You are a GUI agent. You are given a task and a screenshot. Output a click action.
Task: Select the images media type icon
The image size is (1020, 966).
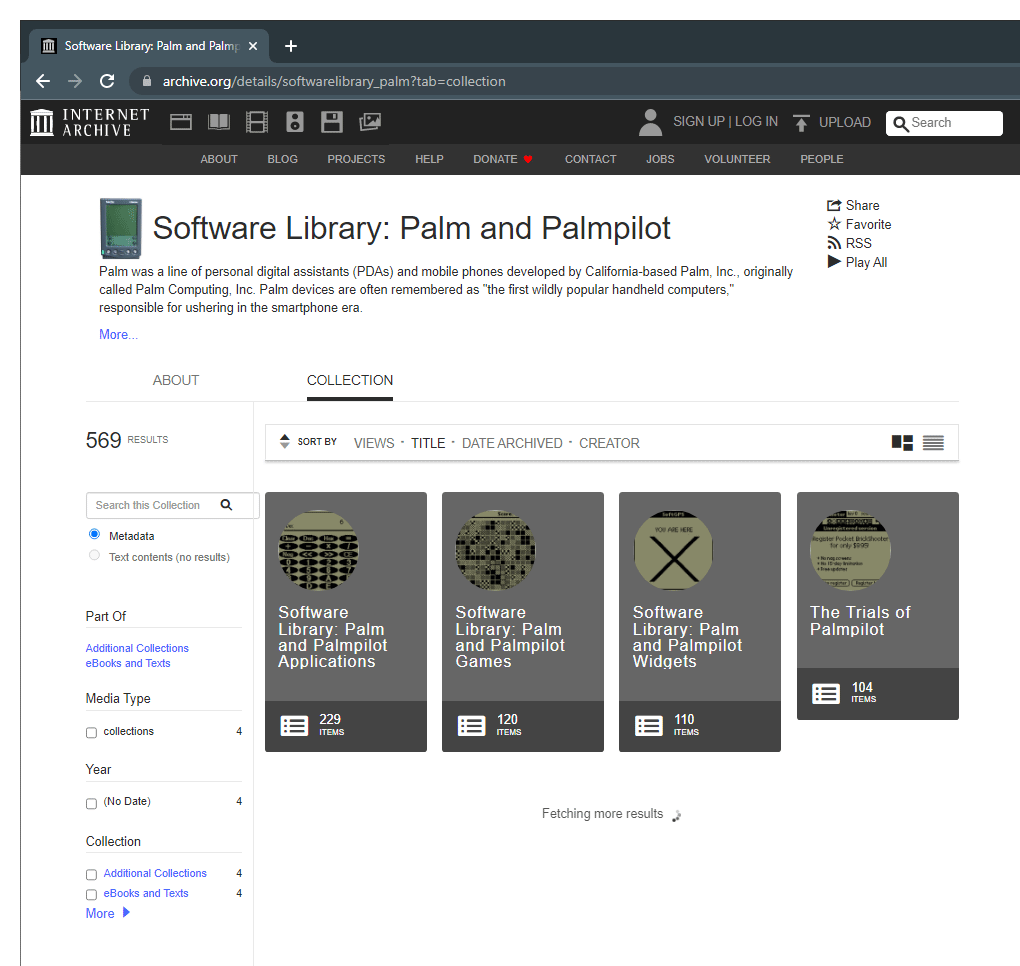[x=370, y=121]
